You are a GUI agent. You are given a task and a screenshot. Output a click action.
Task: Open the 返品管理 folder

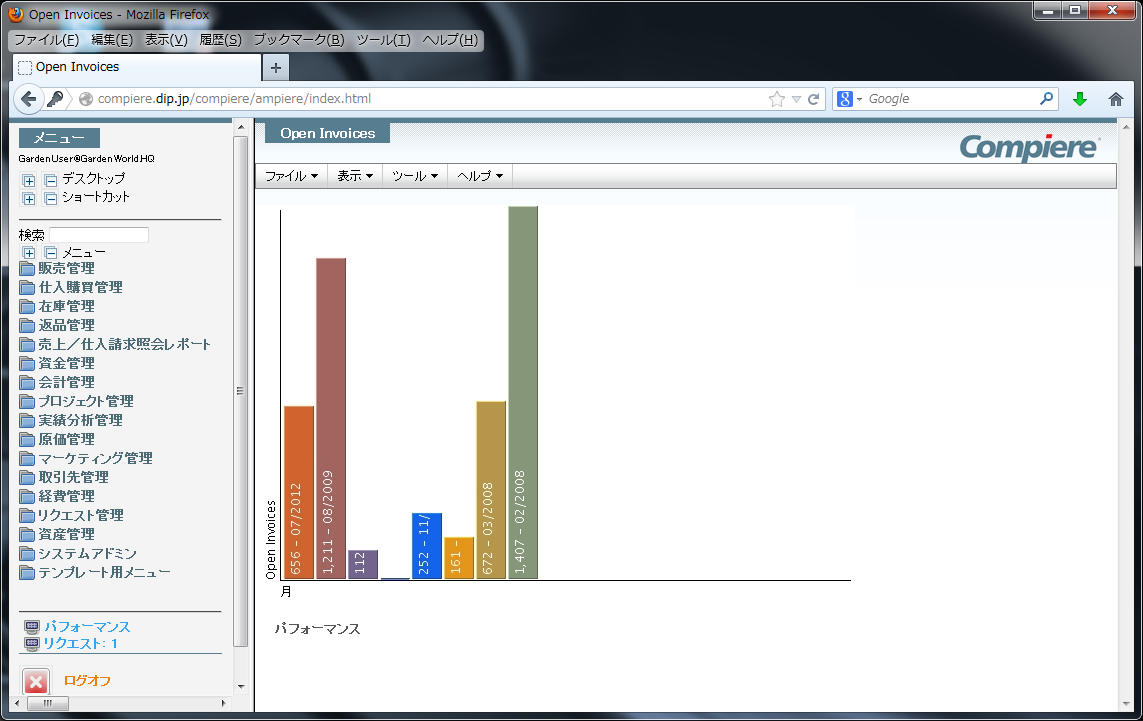(x=58, y=325)
